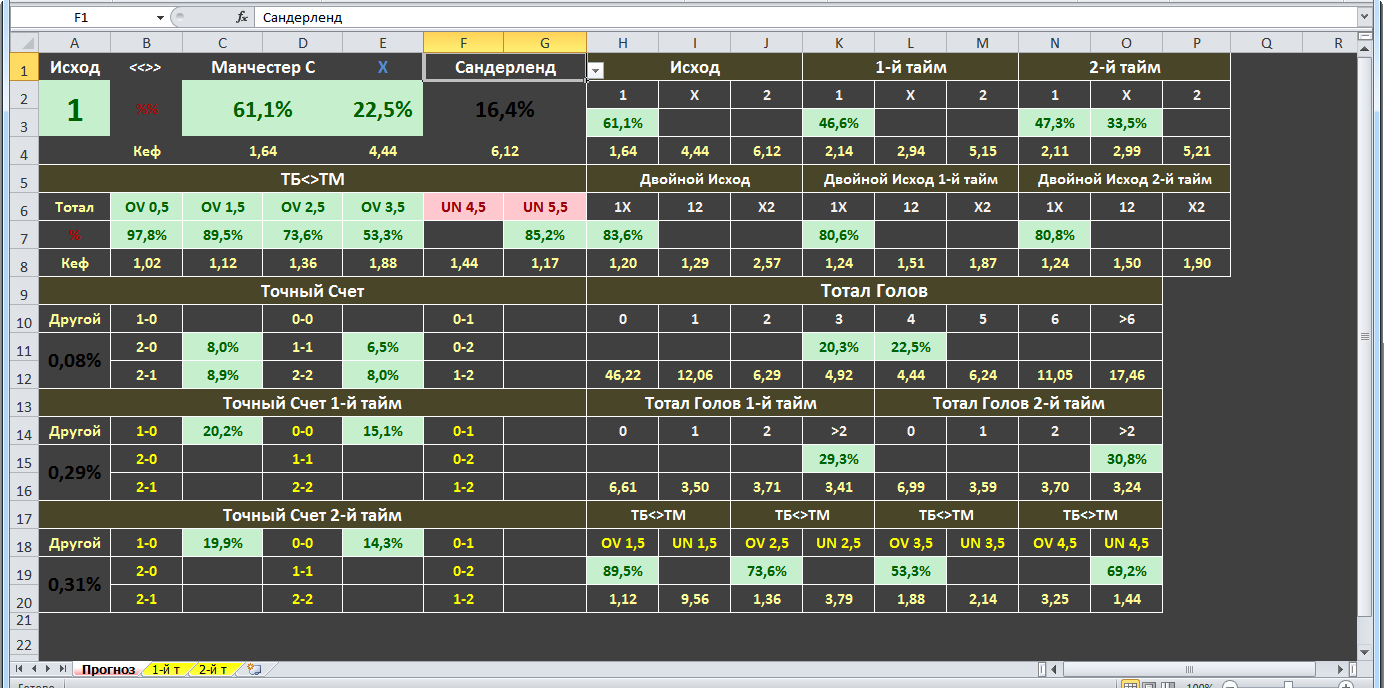Select the 85,2% cell under UN 5,5

[545, 235]
